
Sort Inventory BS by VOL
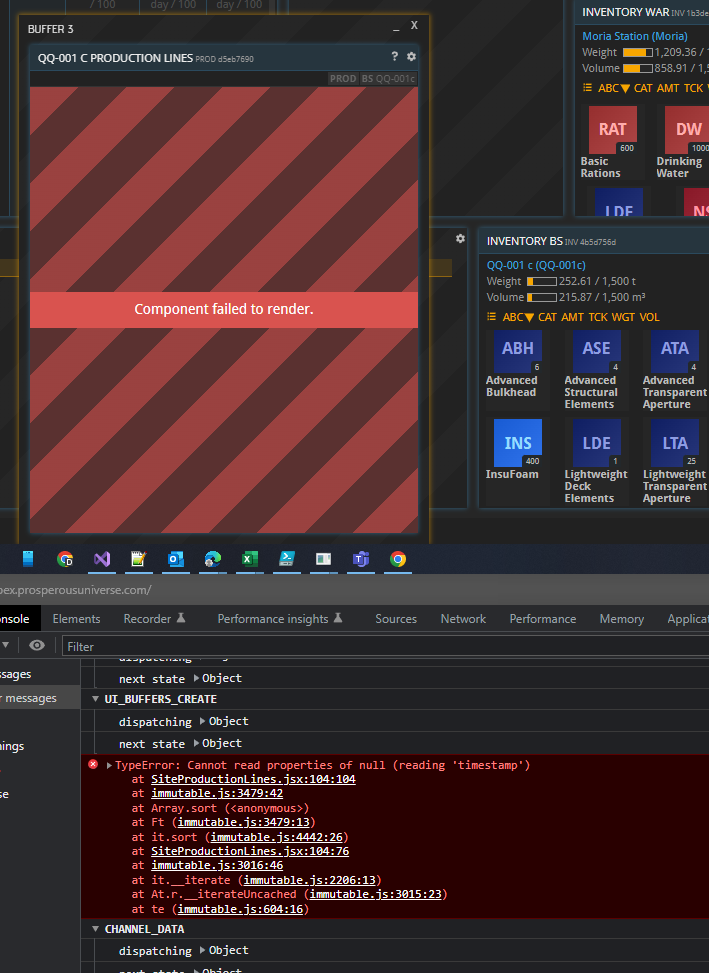coord(649,317)
